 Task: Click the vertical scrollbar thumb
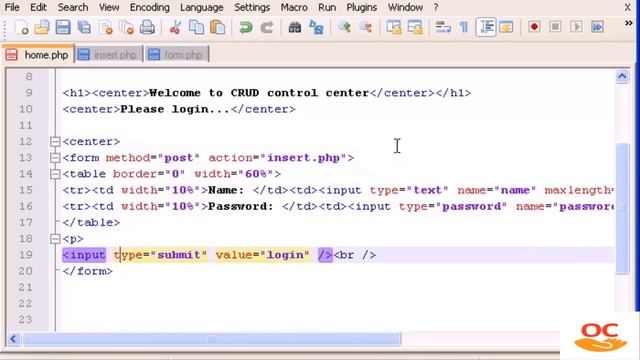(622, 209)
